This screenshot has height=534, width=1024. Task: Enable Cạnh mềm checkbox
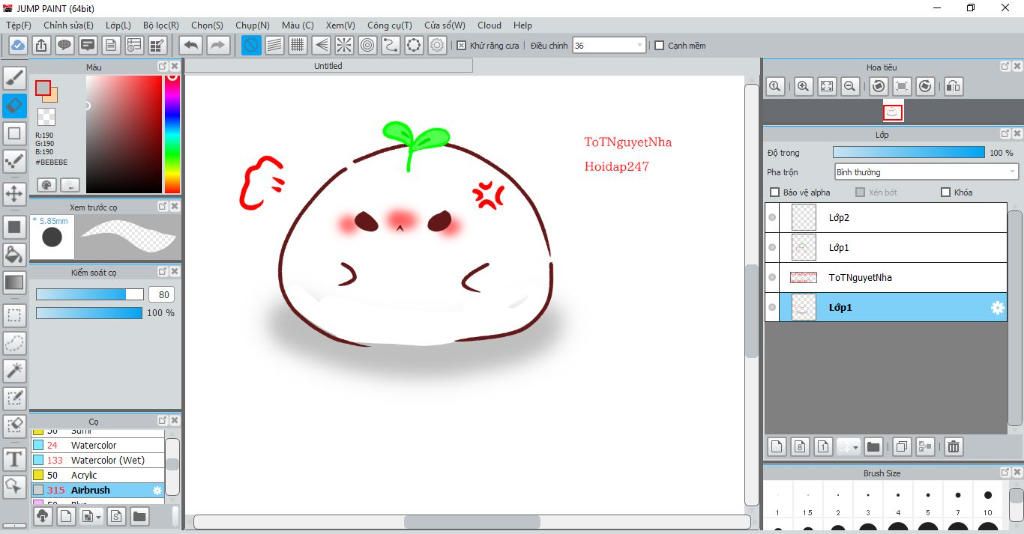pyautogui.click(x=659, y=46)
